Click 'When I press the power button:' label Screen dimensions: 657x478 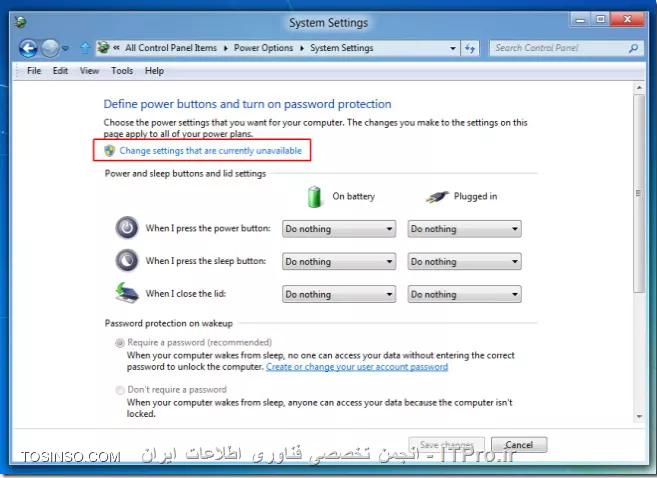coord(208,228)
